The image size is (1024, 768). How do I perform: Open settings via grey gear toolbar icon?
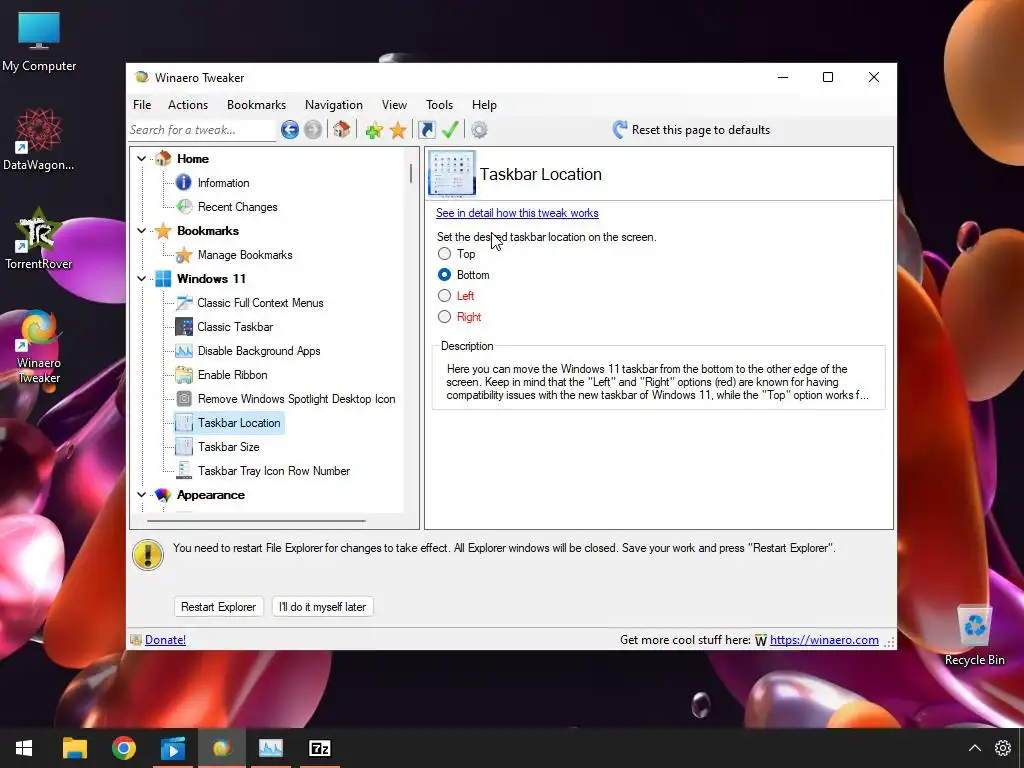(479, 130)
